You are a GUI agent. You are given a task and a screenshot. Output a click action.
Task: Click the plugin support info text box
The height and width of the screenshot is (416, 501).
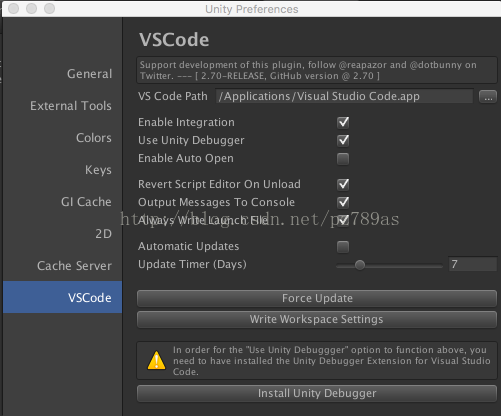317,70
